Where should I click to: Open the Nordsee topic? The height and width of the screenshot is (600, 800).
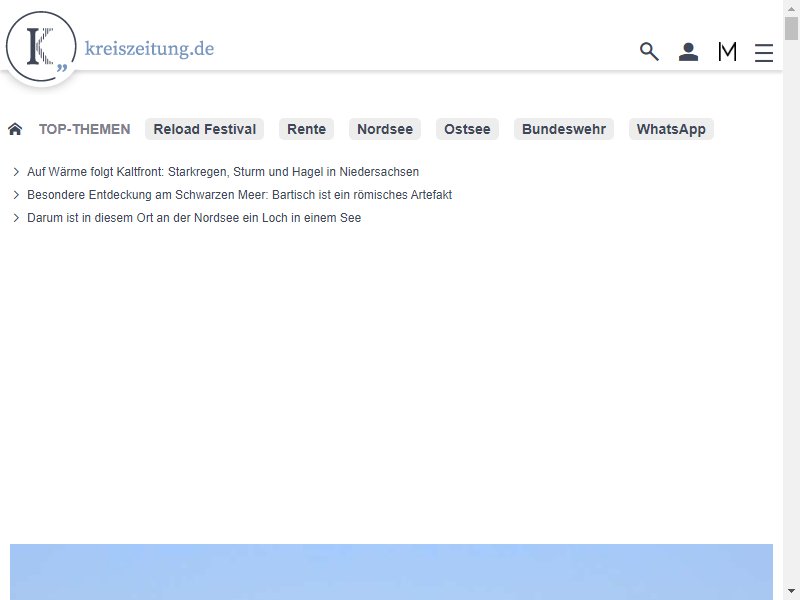[385, 129]
